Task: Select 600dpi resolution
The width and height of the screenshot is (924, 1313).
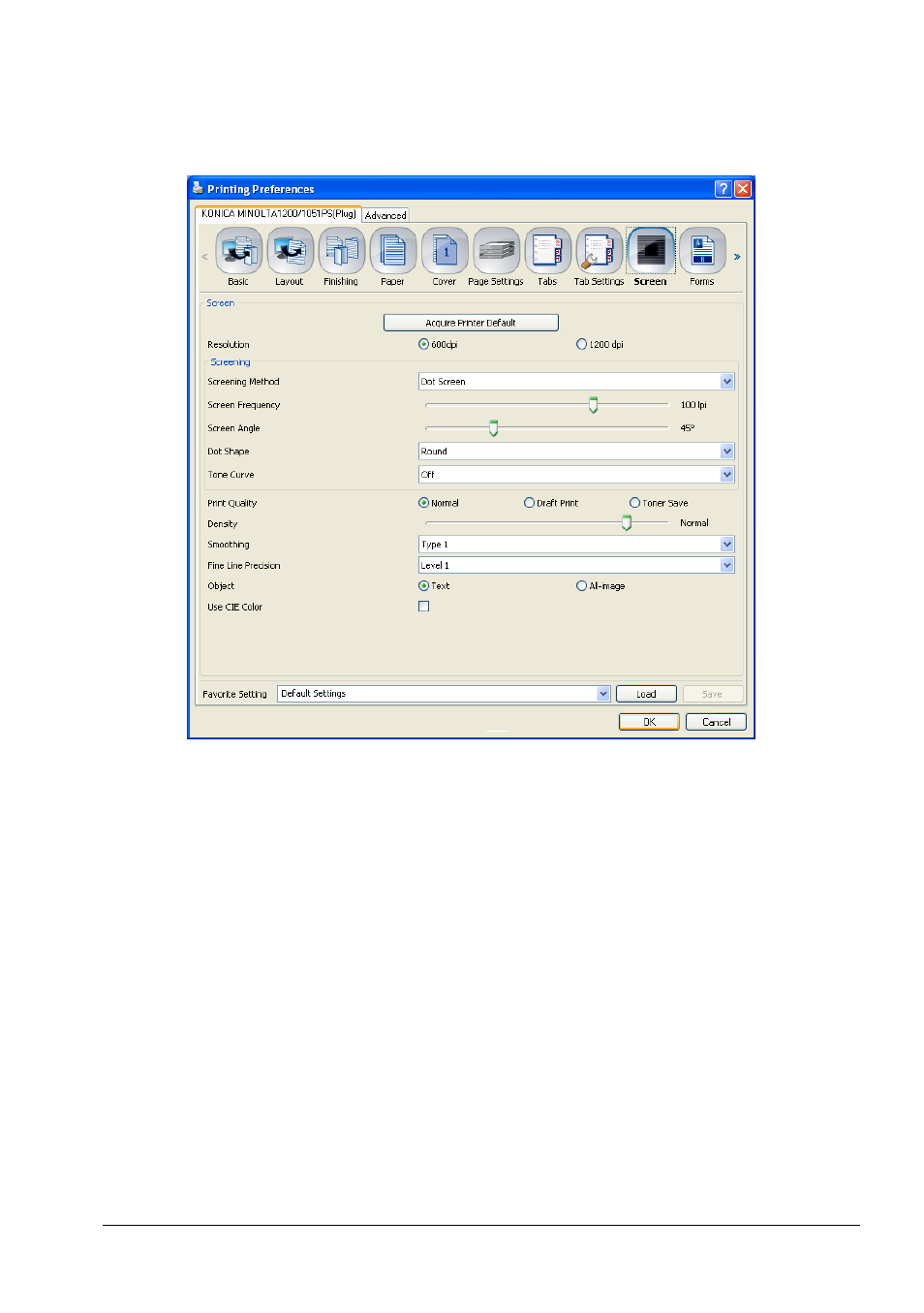Action: (x=423, y=344)
